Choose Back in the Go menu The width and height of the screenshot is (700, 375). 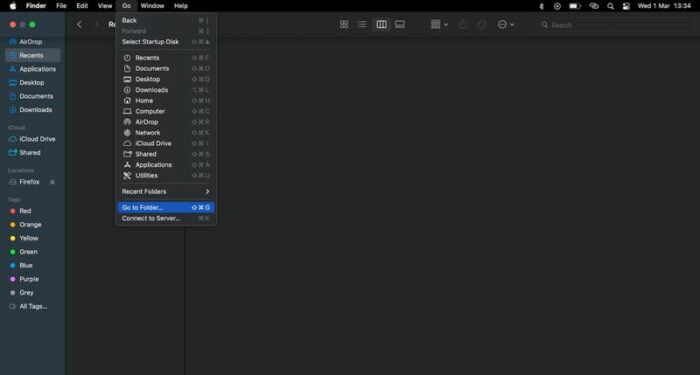pos(166,20)
